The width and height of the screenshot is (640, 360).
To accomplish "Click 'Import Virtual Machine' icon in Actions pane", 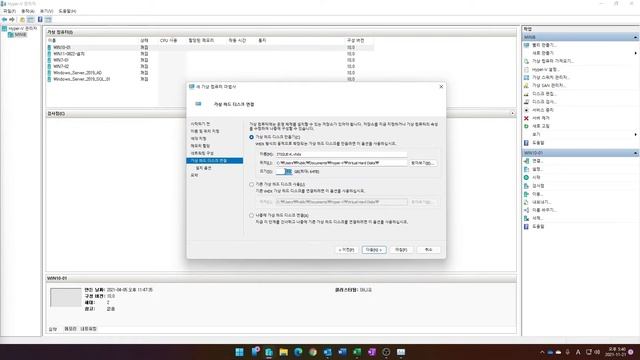I will pos(526,61).
